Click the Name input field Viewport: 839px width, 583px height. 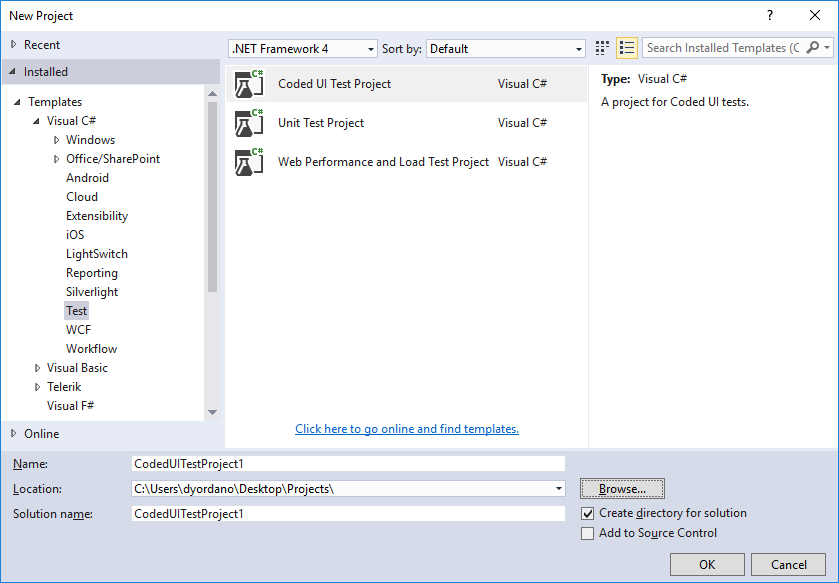click(348, 464)
